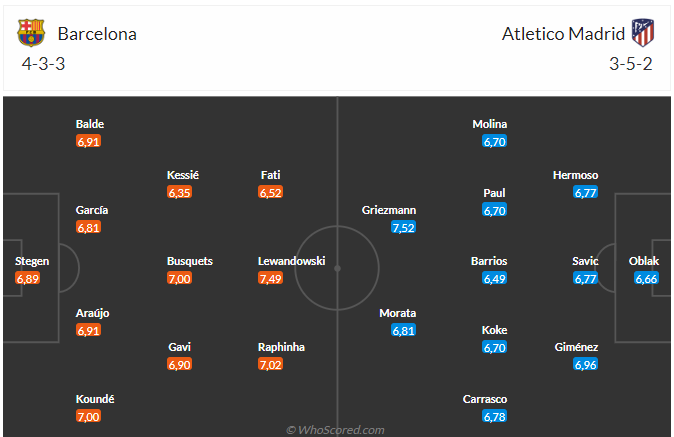Click Gavi's 6,90 rating badge
This screenshot has height=437, width=674.
179,365
